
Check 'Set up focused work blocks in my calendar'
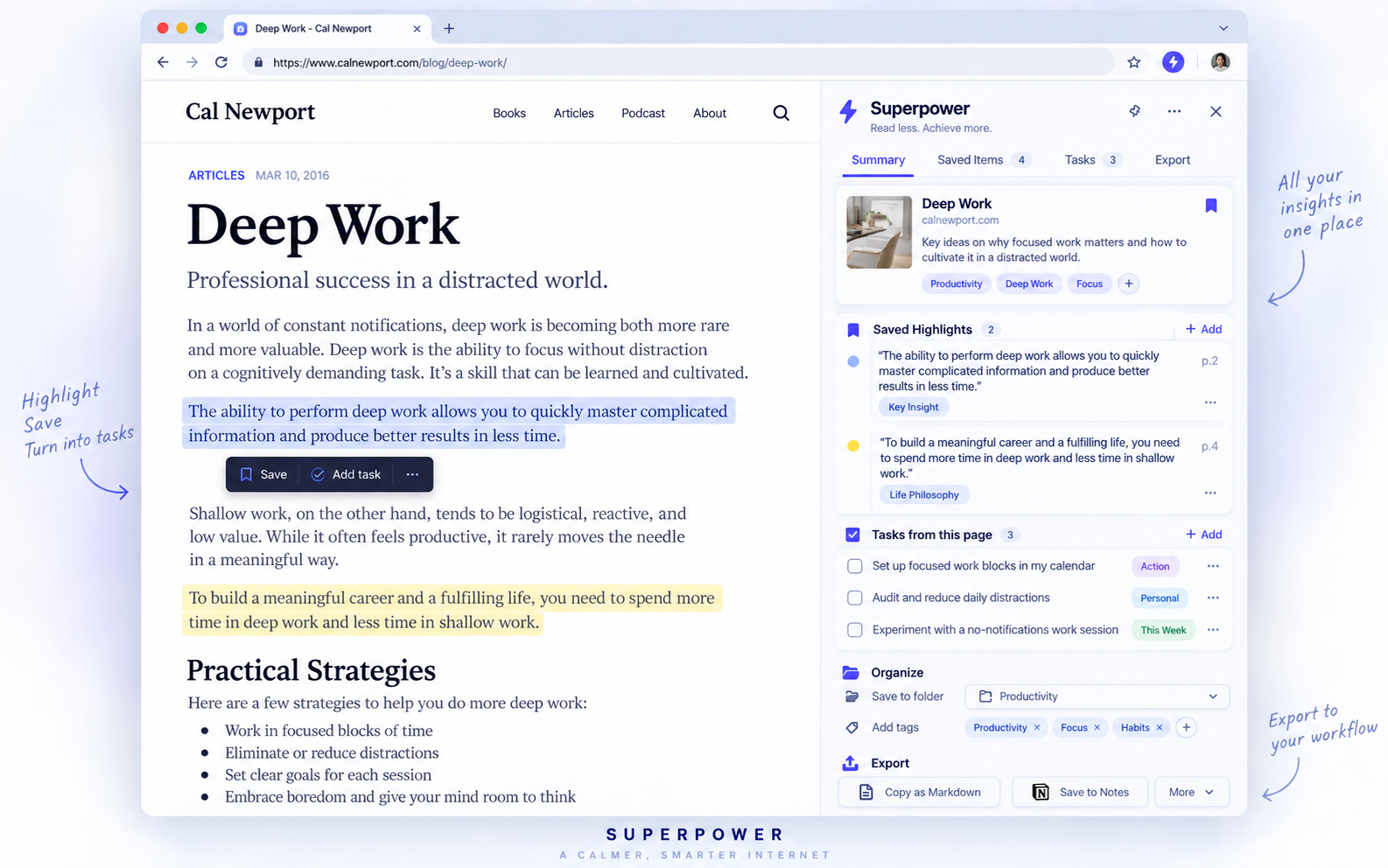click(x=855, y=566)
